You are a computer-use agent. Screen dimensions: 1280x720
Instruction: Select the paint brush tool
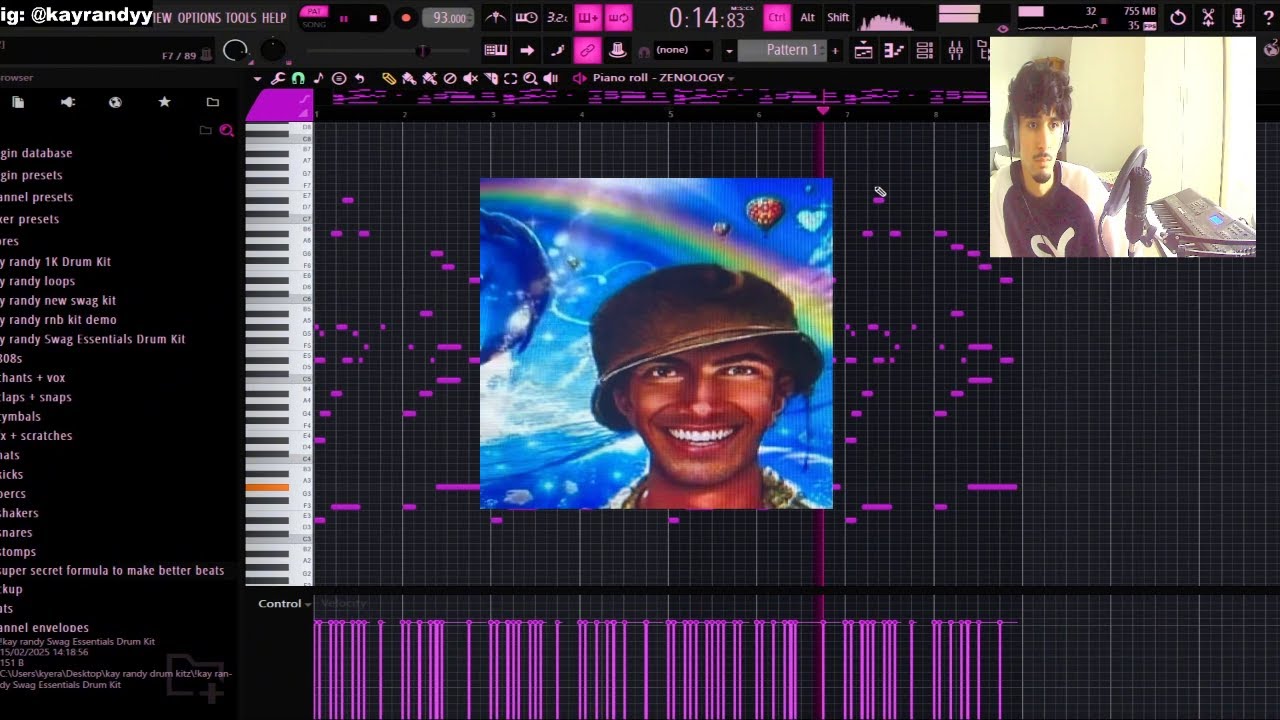pyautogui.click(x=410, y=78)
